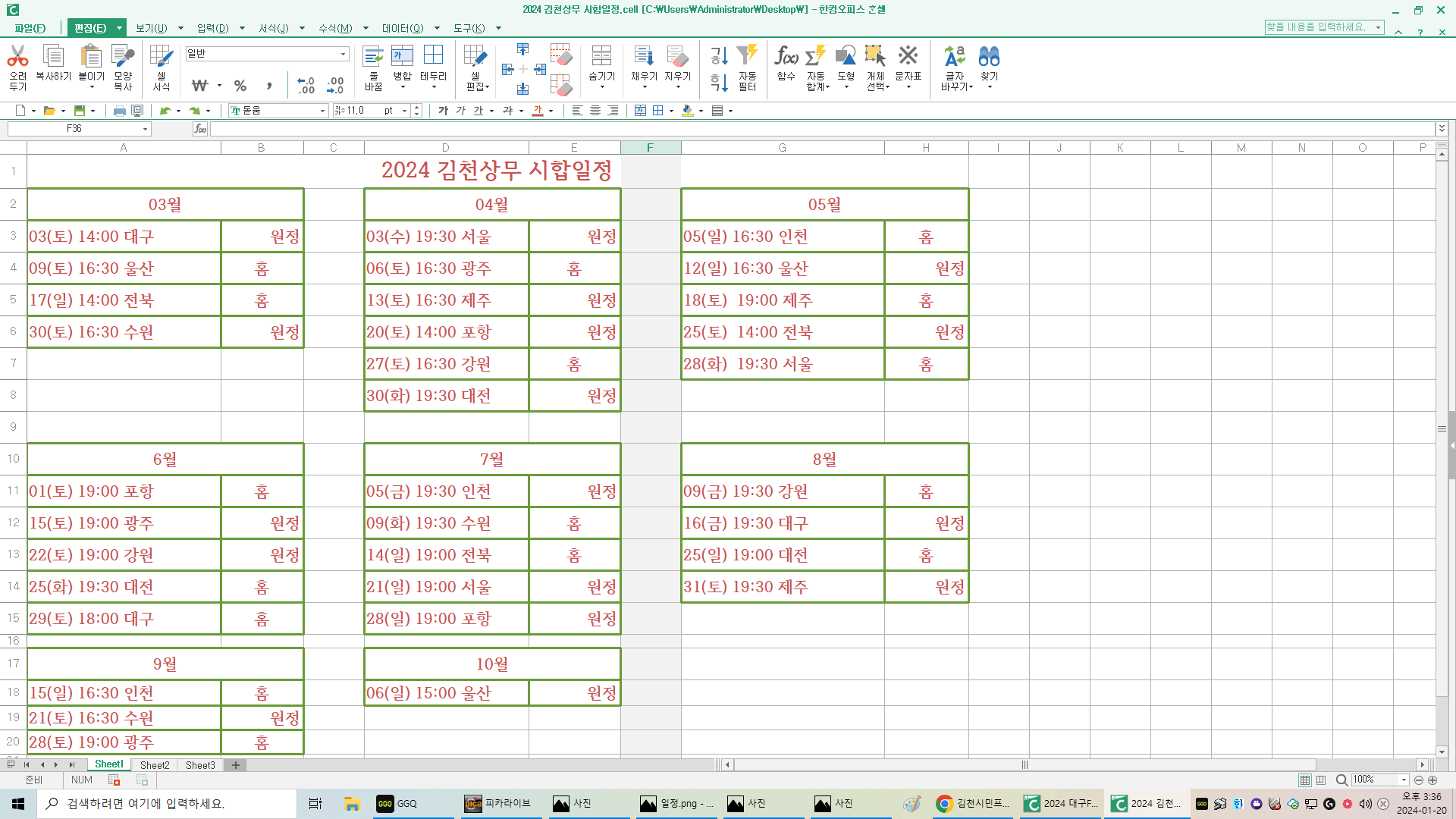The image size is (1456, 819).
Task: Open the 일반 number format dropdown
Action: pos(343,54)
